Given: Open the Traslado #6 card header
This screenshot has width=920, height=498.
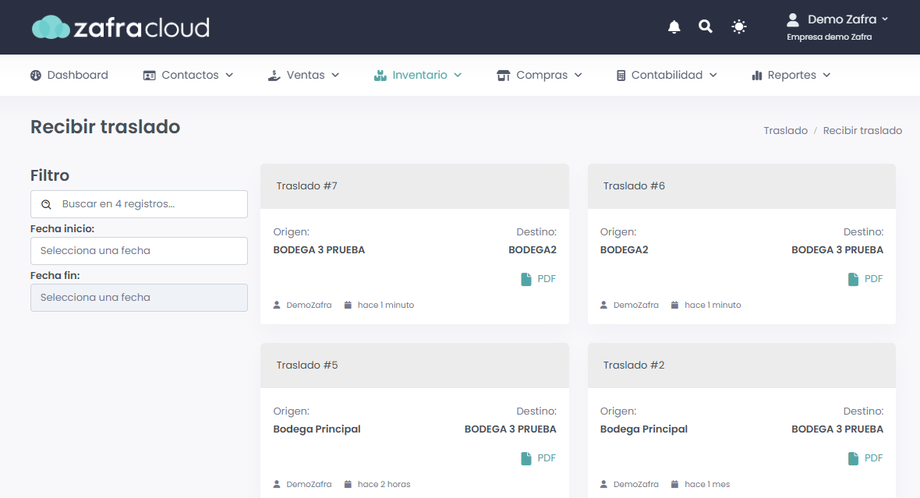Looking at the screenshot, I should pyautogui.click(x=742, y=186).
